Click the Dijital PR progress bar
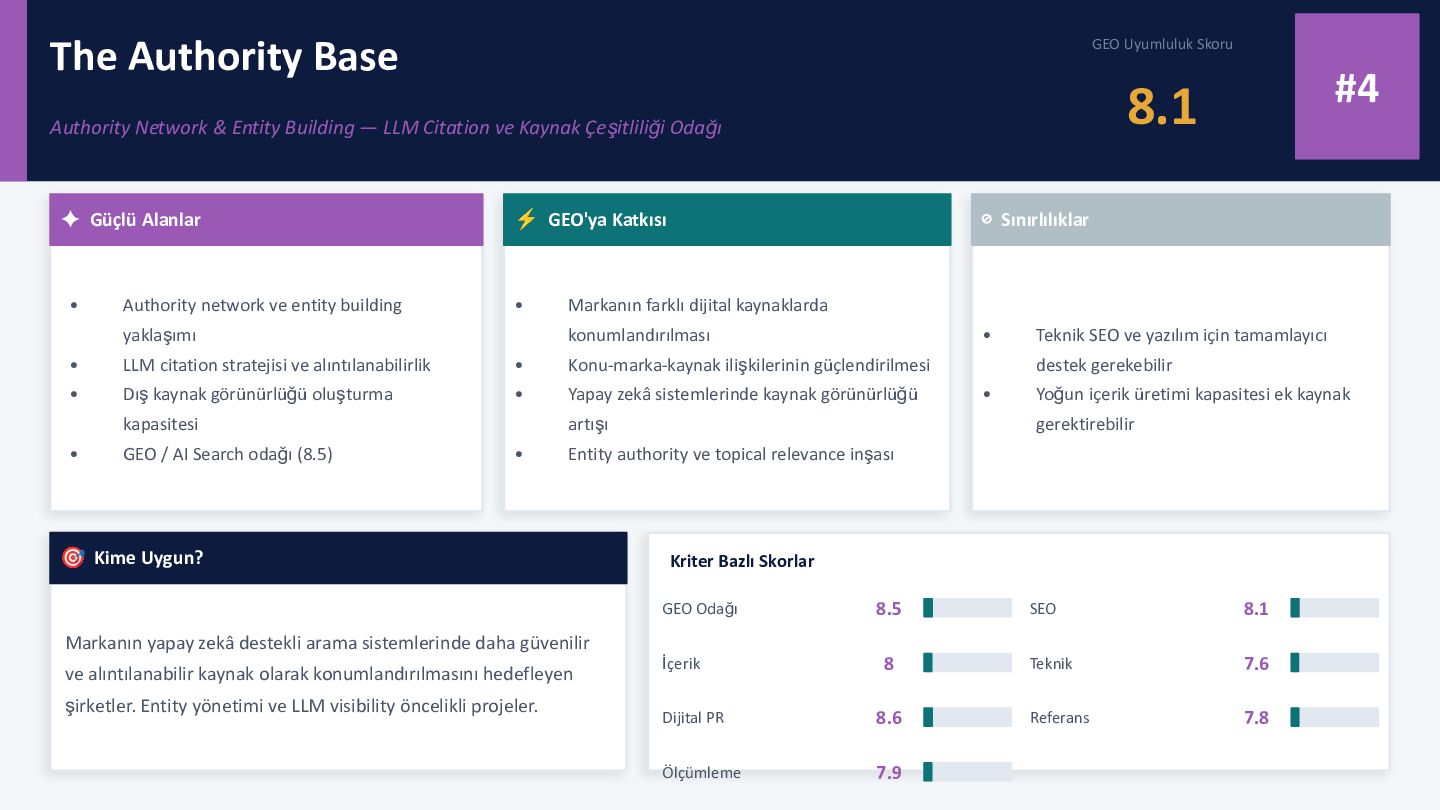 point(967,717)
